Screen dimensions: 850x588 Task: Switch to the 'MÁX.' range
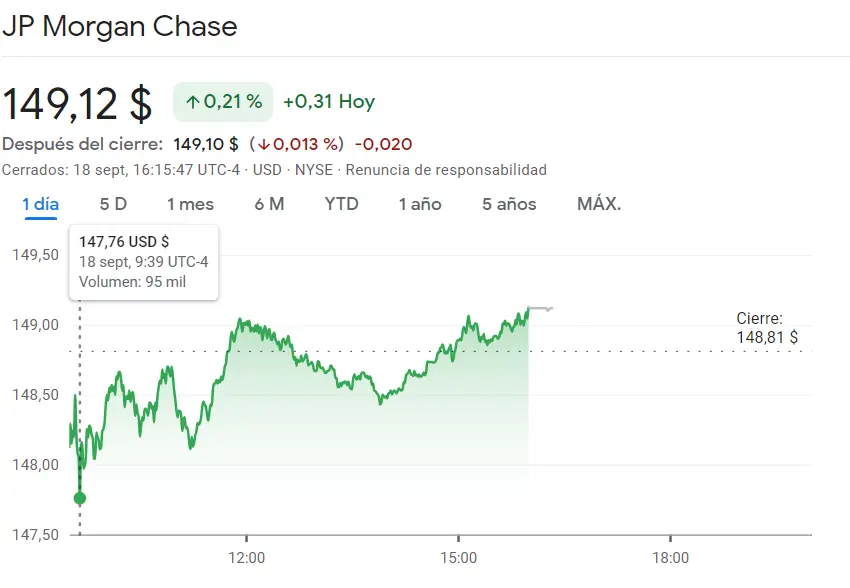click(x=600, y=203)
